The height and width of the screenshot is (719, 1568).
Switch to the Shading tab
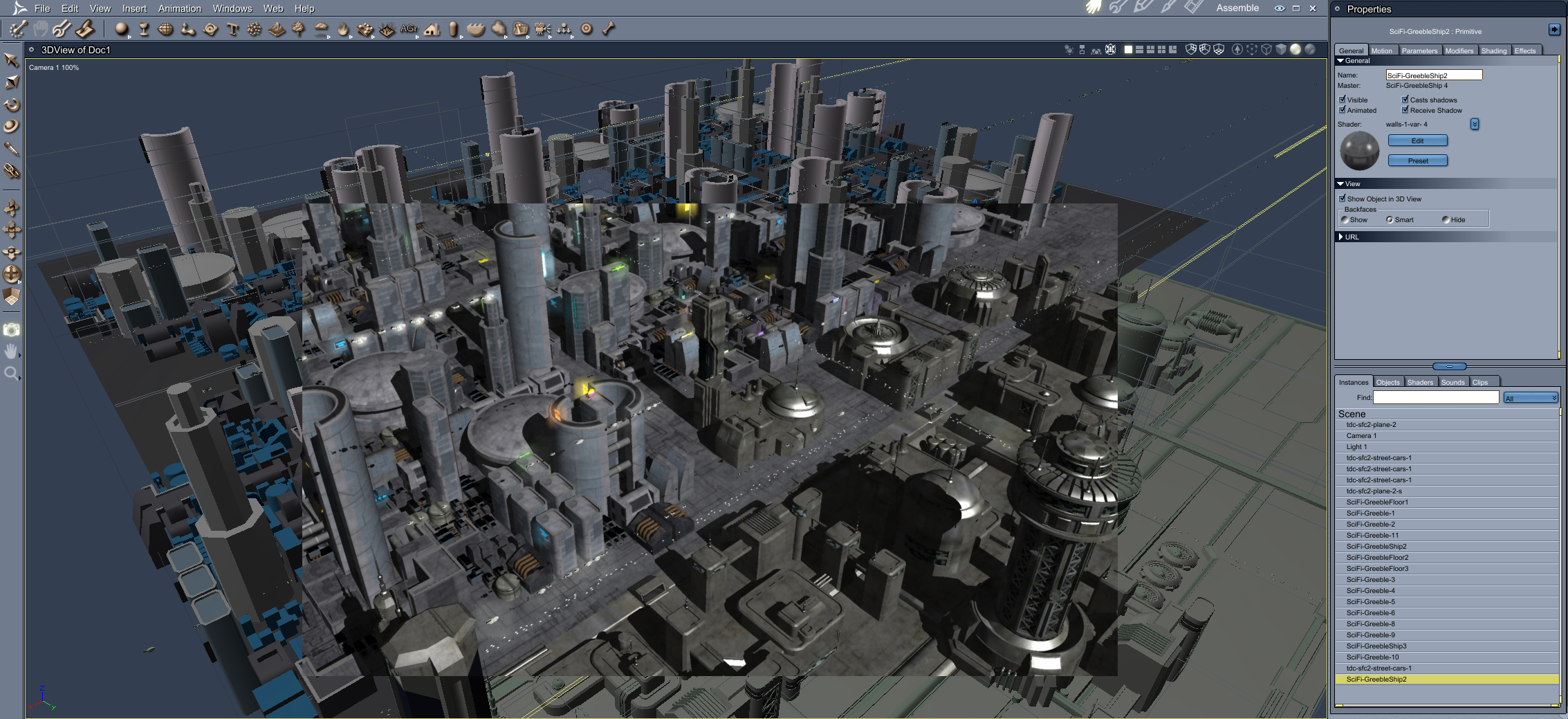[1494, 51]
